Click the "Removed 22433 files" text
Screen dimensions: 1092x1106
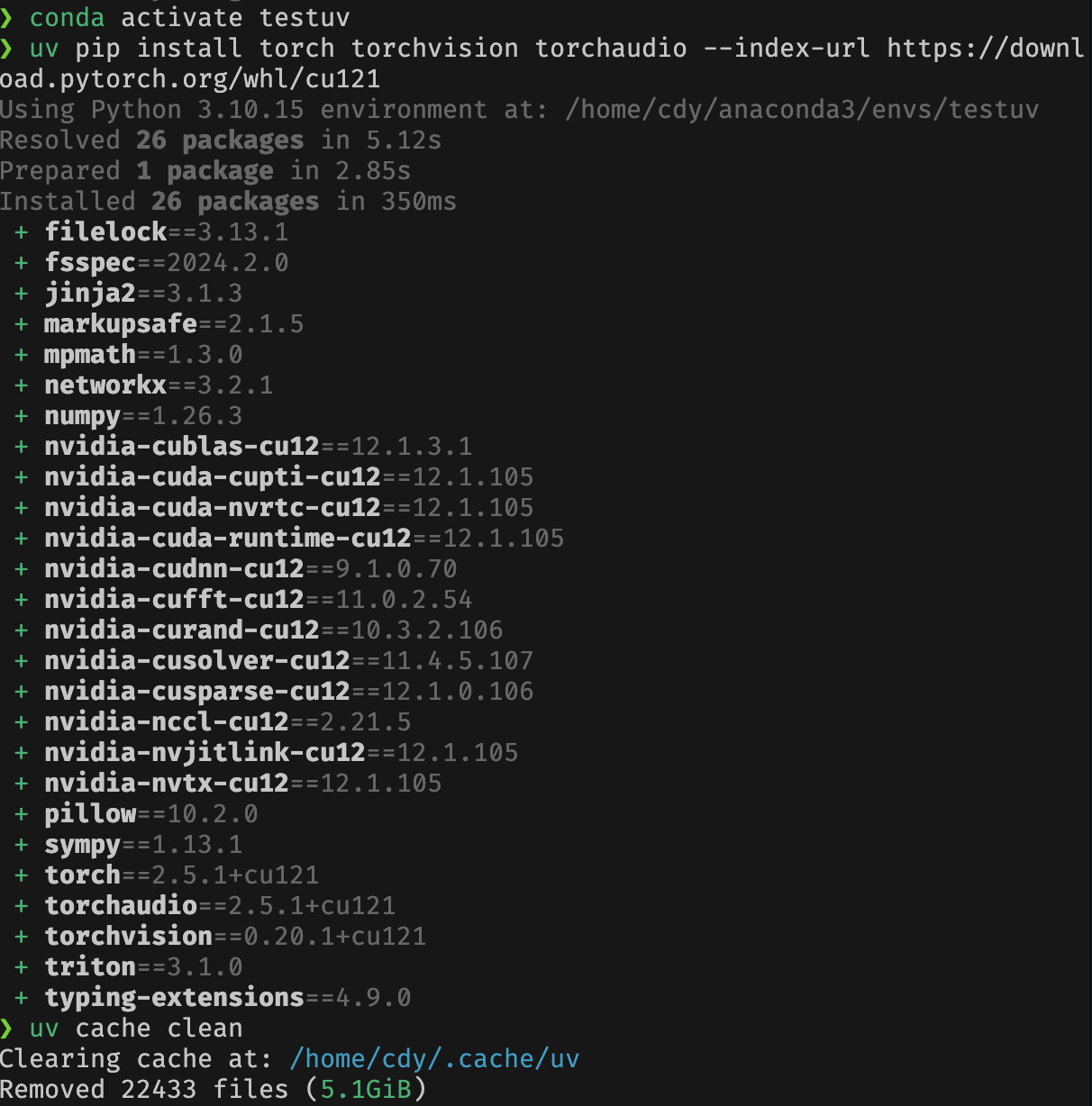tap(144, 1090)
